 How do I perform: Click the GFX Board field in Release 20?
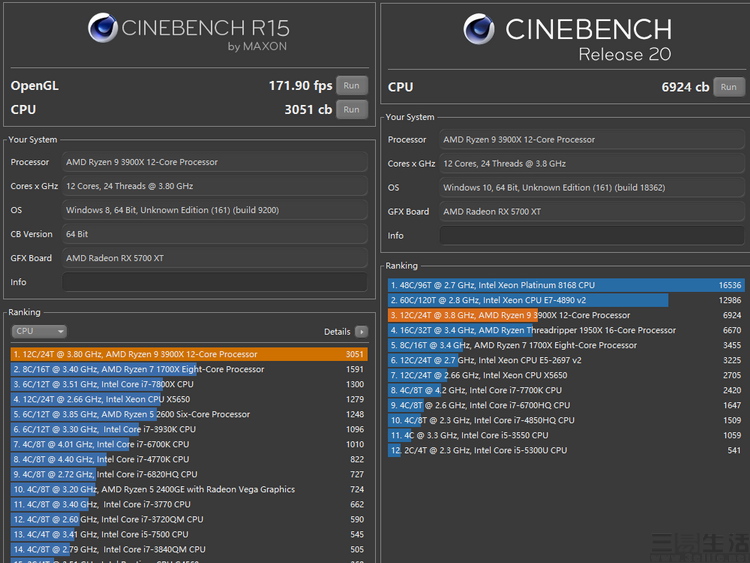tap(592, 211)
